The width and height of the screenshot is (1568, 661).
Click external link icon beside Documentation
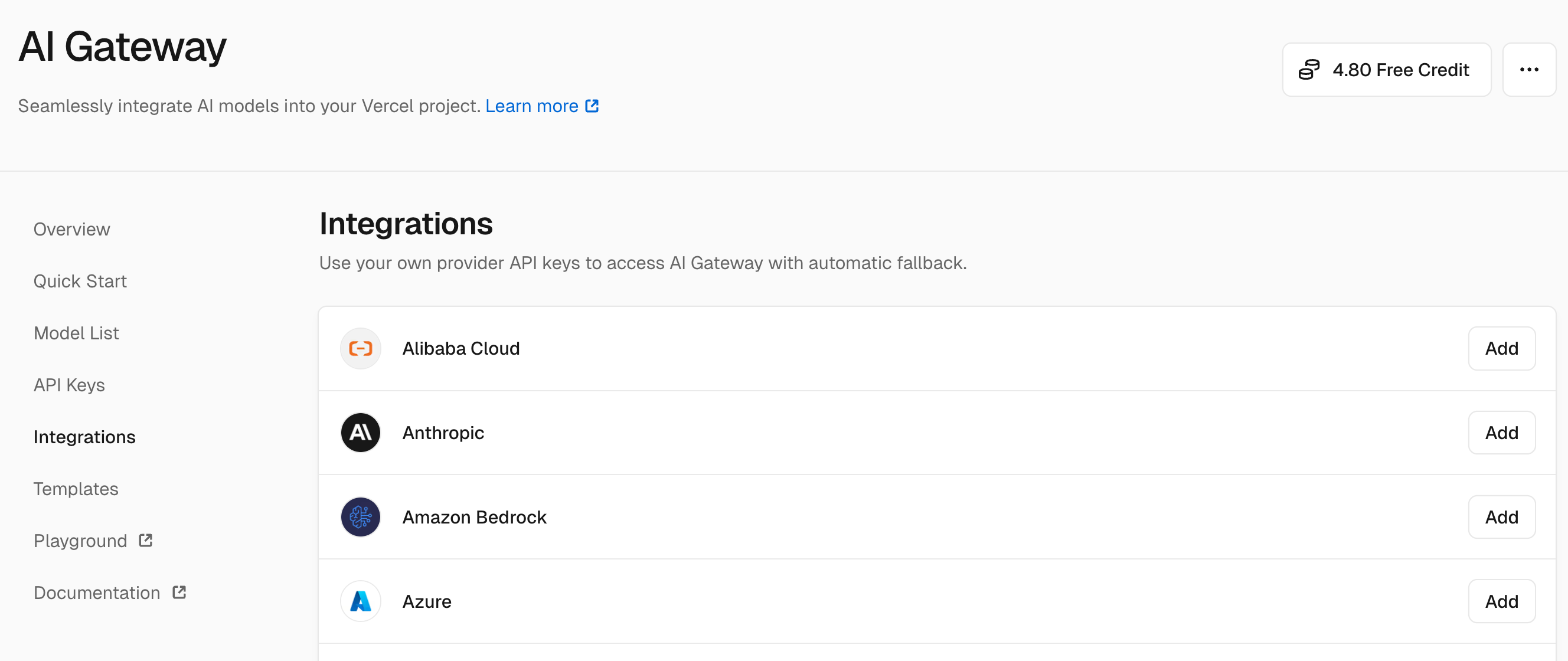179,592
